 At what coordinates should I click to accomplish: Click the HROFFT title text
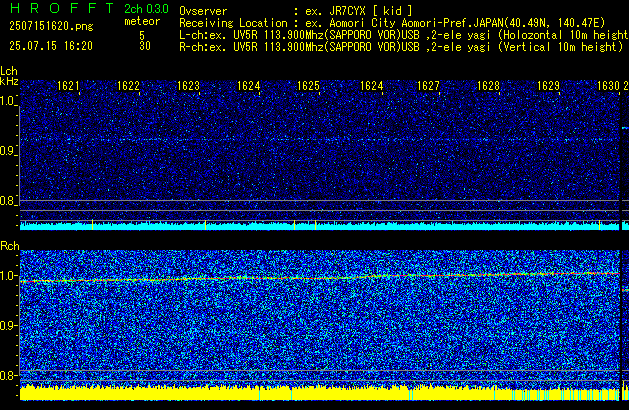click(x=61, y=8)
